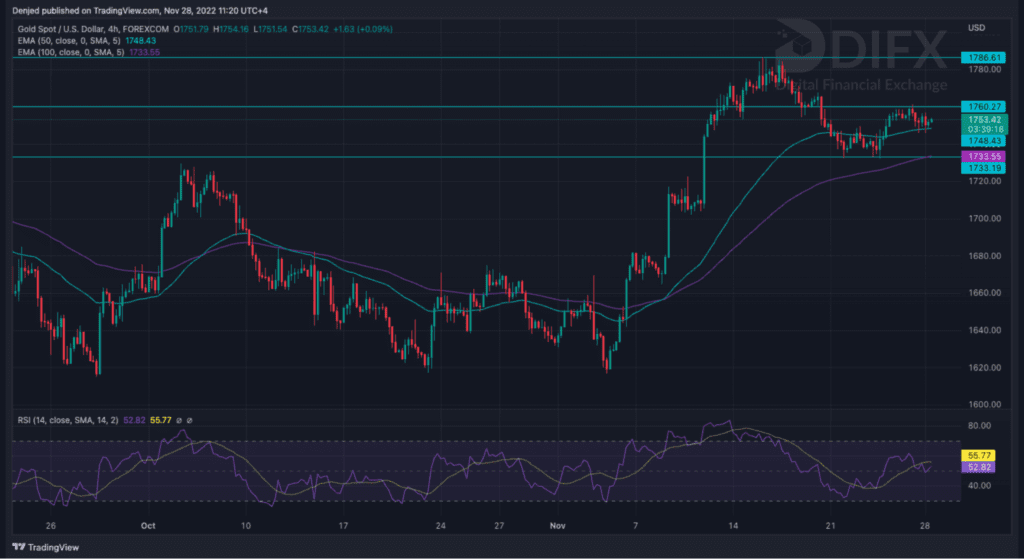Click the purple 1733.55 EMA price label
This screenshot has width=1024, height=559.
(981, 157)
